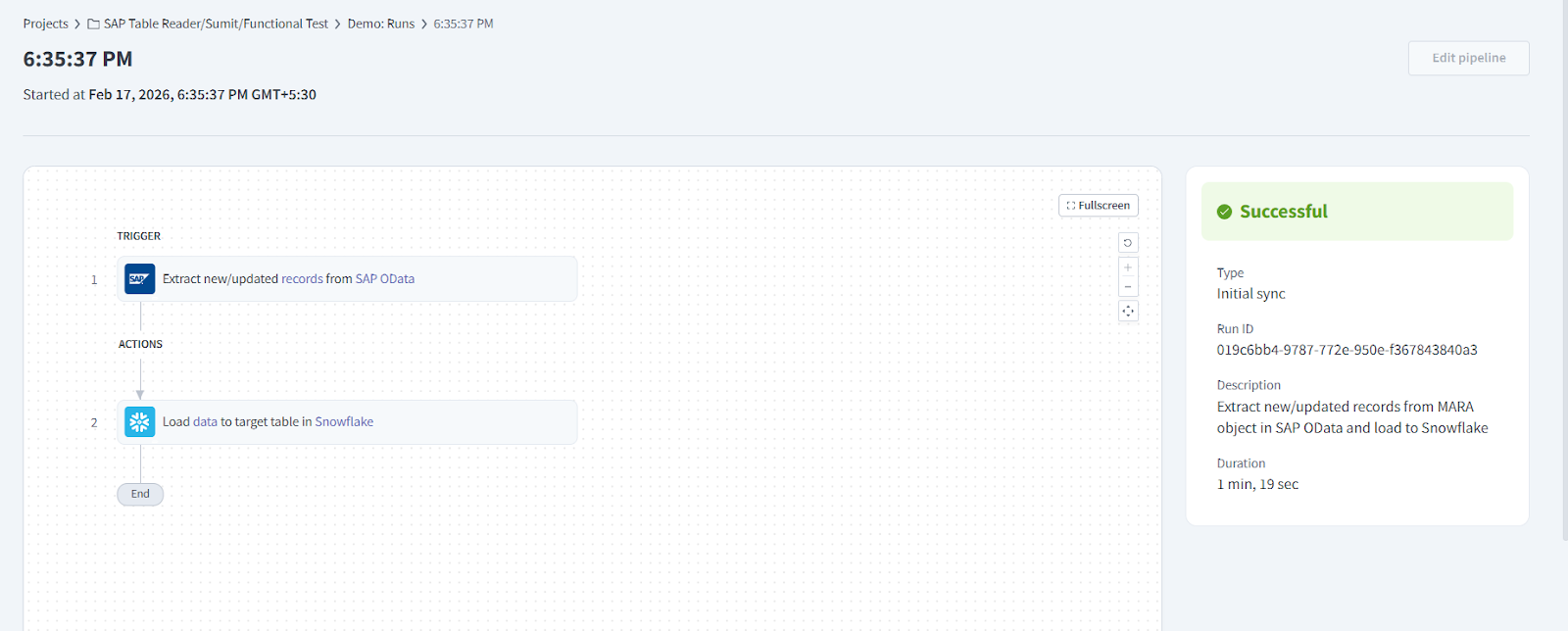Viewport: 1568px width, 631px height.
Task: Click the Edit pipeline button
Action: point(1468,58)
